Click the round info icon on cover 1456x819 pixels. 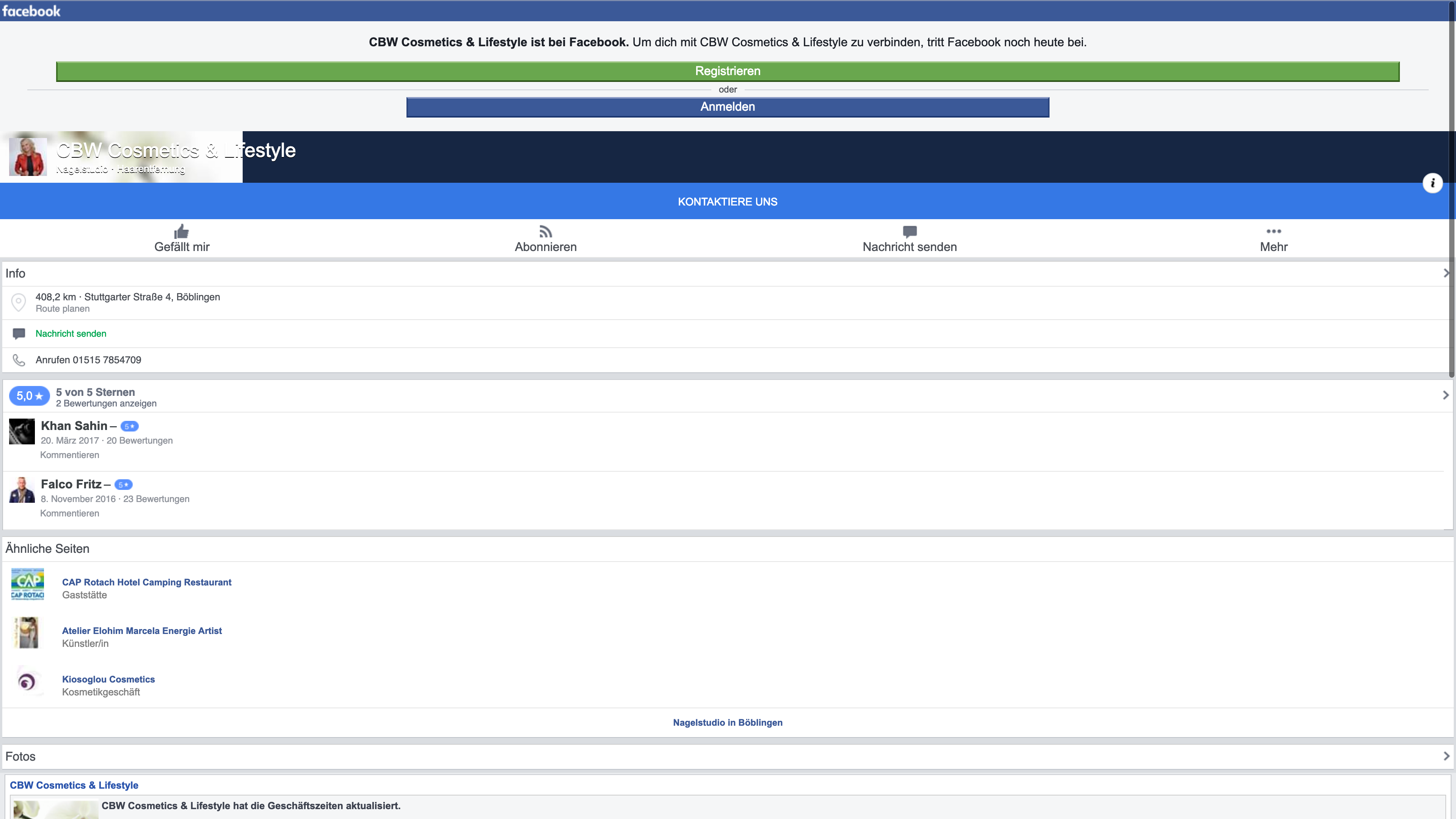[x=1432, y=183]
